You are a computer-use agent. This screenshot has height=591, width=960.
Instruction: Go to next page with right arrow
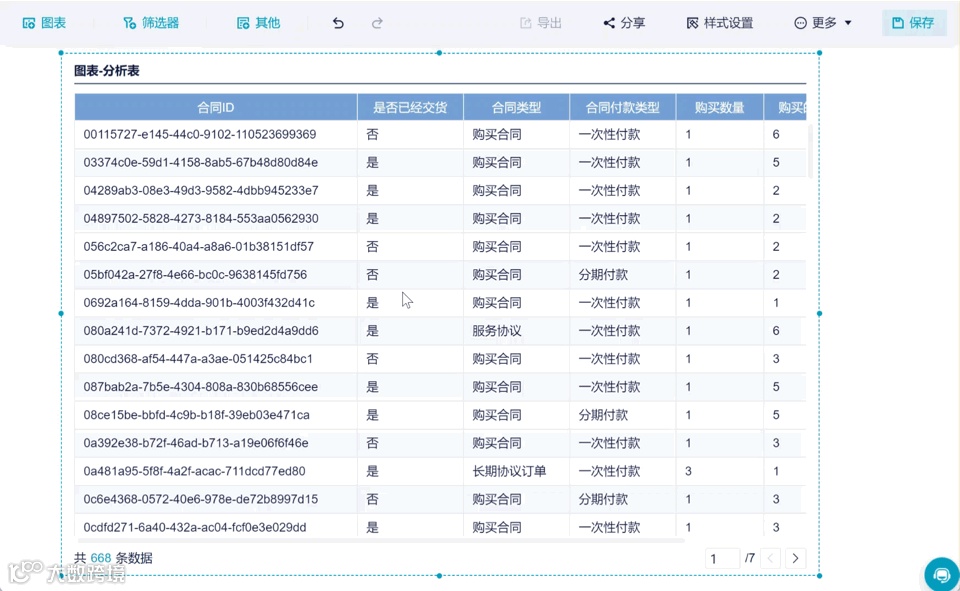[794, 558]
